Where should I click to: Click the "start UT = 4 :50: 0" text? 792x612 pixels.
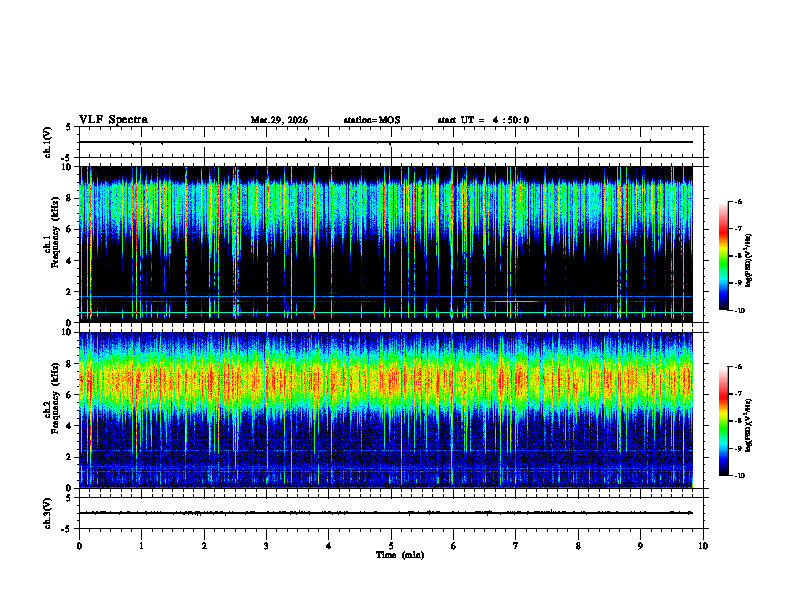483,120
